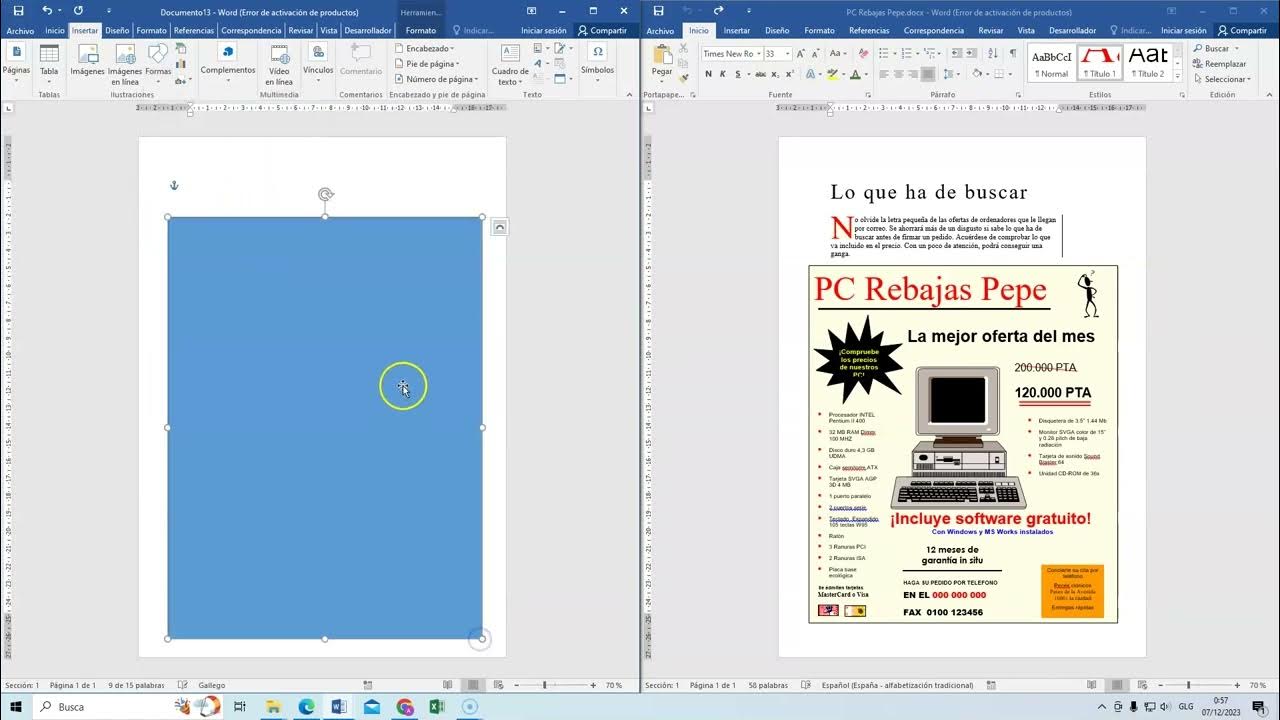1280x720 pixels.
Task: Click Gallego language in left status bar
Action: 212,685
